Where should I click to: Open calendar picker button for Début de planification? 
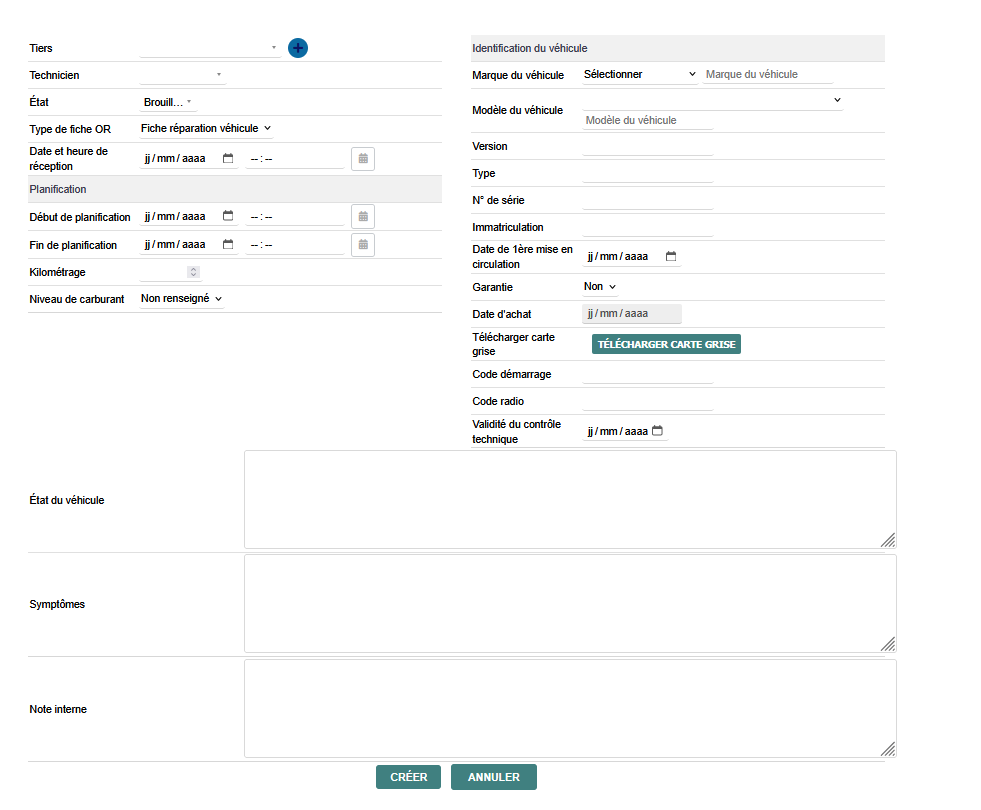click(x=363, y=217)
